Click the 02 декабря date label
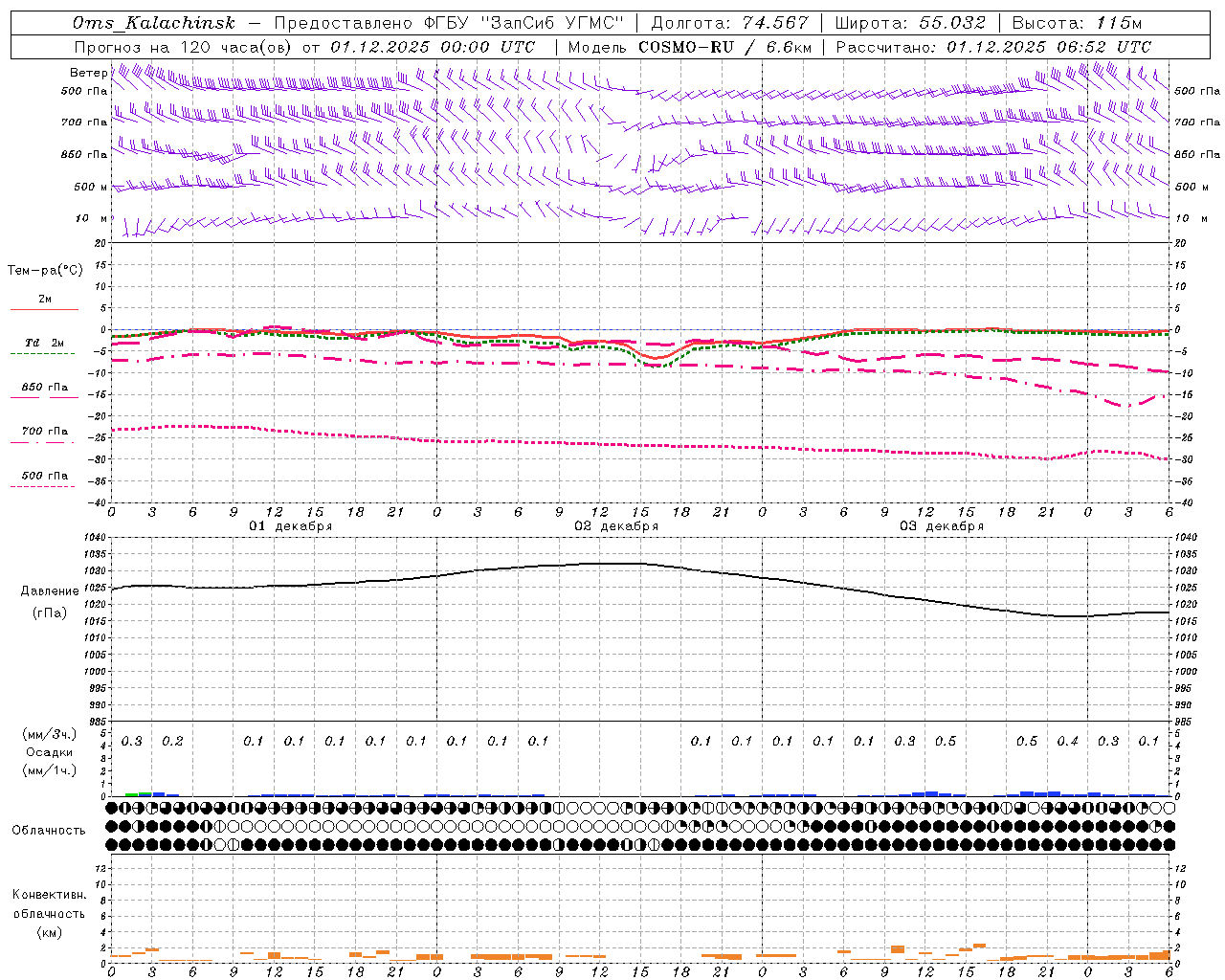The image size is (1225, 980). (616, 526)
